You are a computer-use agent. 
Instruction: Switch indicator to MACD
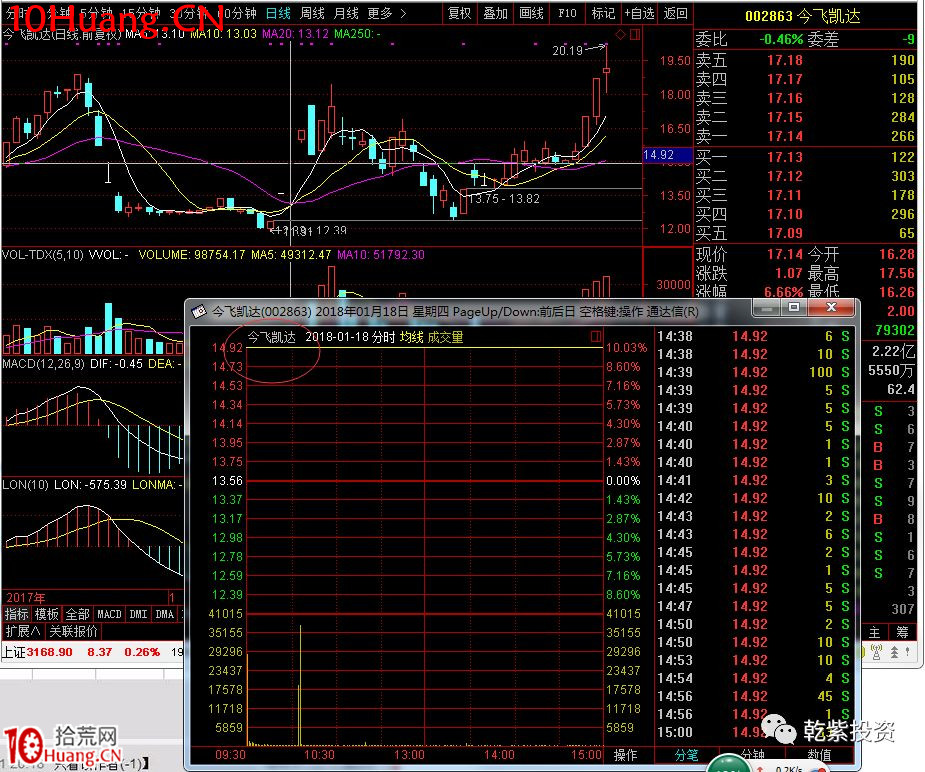[x=108, y=614]
